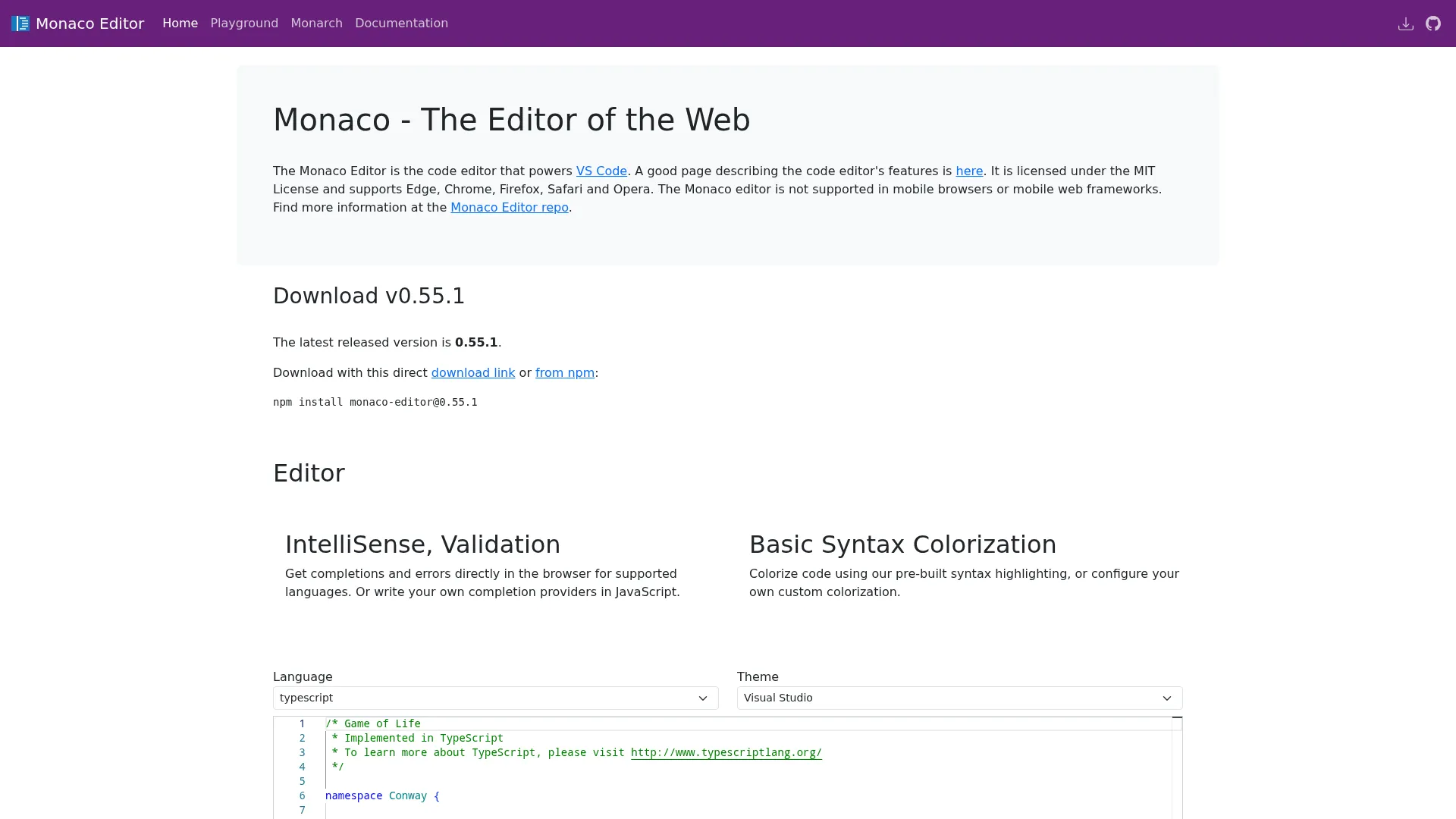This screenshot has width=1456, height=819.
Task: Go to the Home nav item
Action: [x=180, y=24]
